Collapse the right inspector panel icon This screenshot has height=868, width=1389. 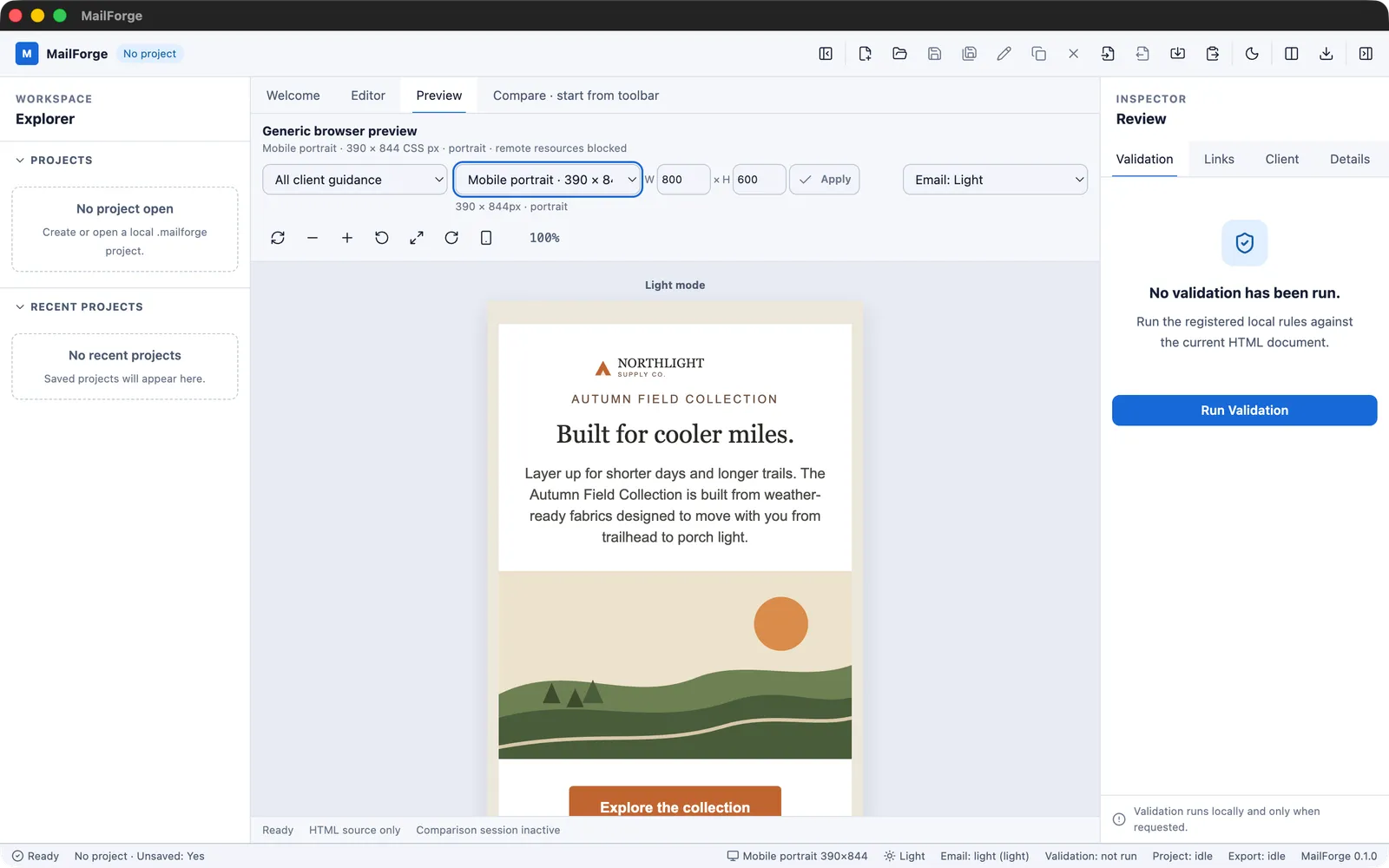coord(1366,54)
